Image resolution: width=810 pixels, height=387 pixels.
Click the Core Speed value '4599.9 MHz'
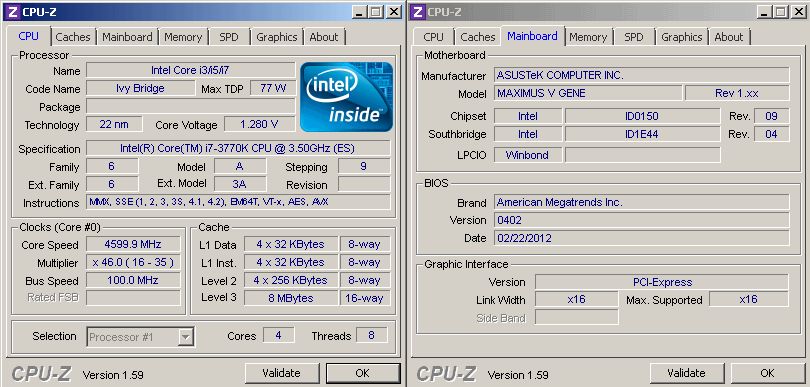pyautogui.click(x=133, y=244)
